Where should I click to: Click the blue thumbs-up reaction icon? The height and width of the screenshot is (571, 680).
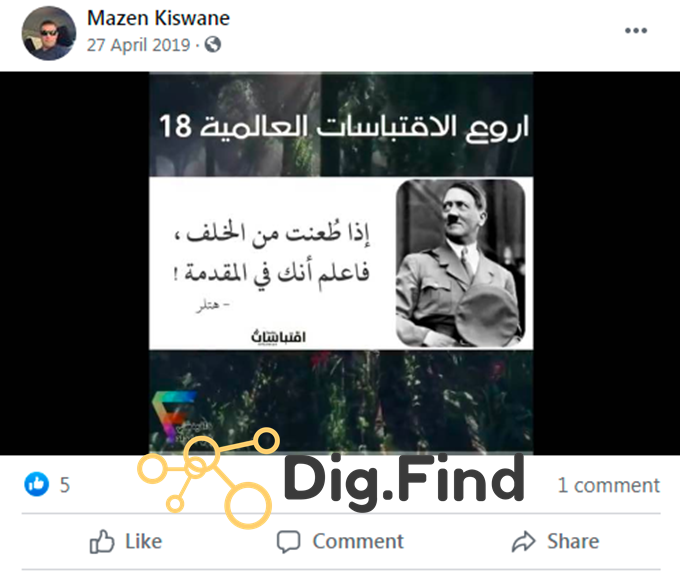36,484
